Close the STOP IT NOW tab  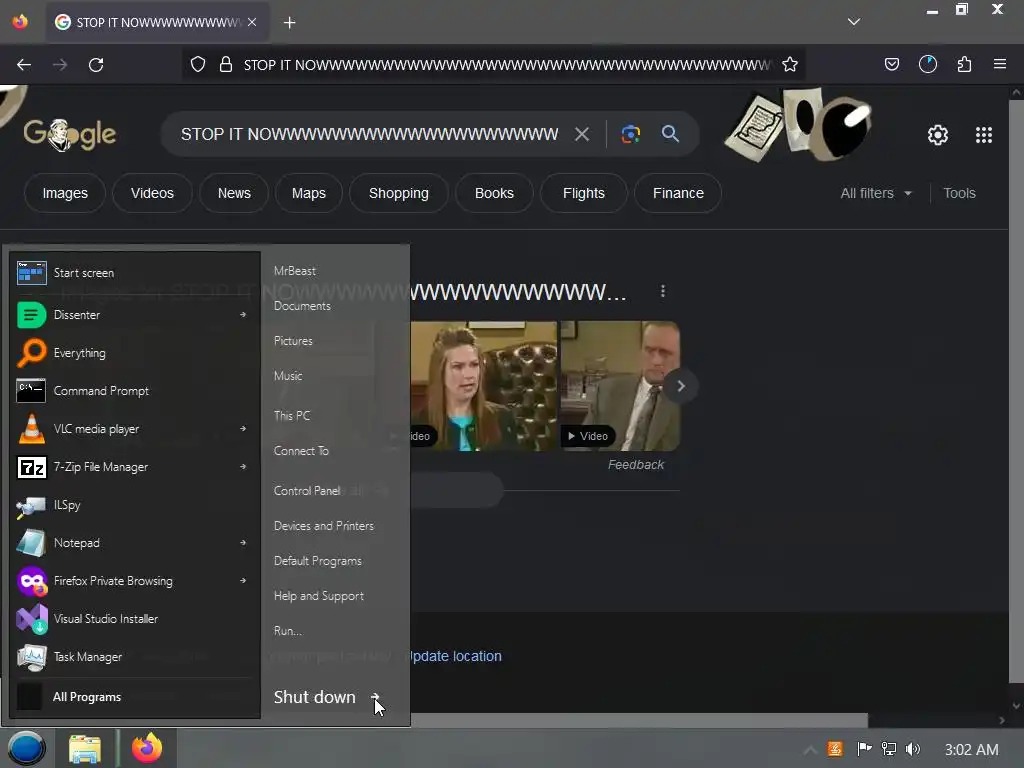252,22
